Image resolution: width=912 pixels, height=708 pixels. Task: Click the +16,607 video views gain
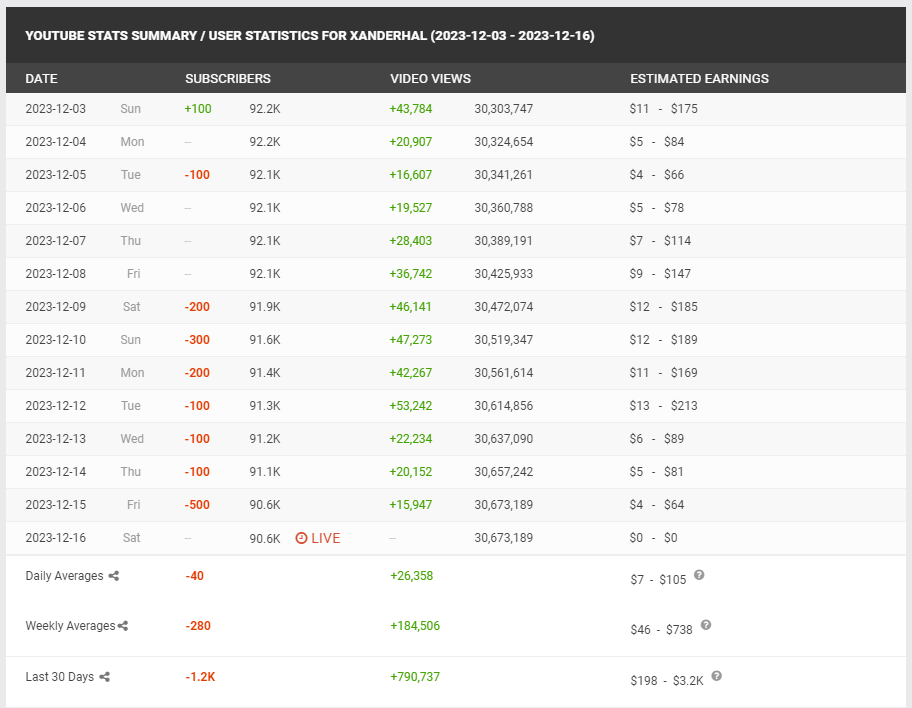point(411,175)
